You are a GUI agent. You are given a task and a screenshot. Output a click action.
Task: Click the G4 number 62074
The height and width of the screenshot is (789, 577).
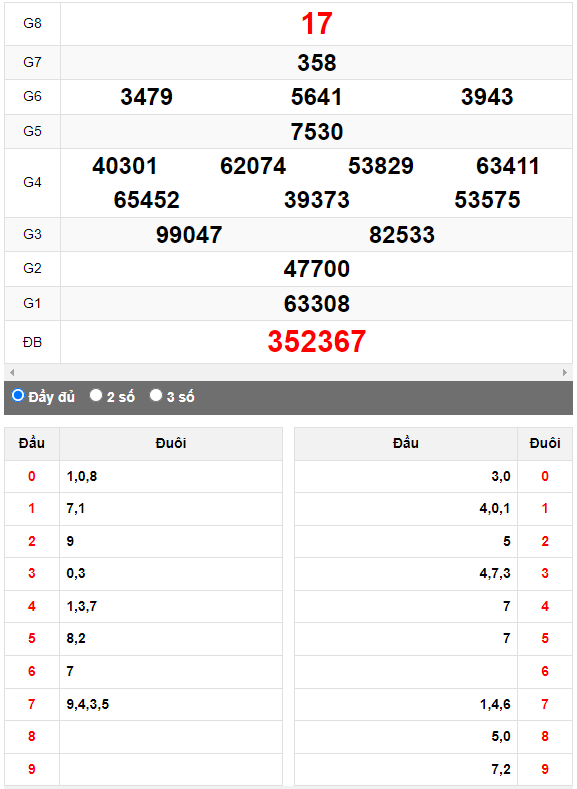[253, 166]
